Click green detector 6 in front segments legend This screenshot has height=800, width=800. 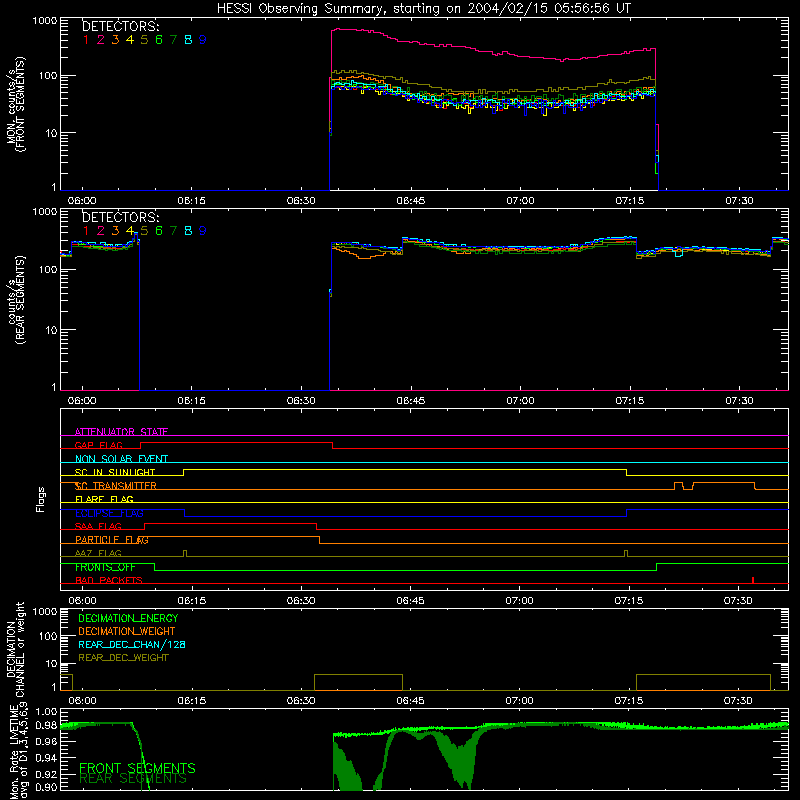pos(159,40)
